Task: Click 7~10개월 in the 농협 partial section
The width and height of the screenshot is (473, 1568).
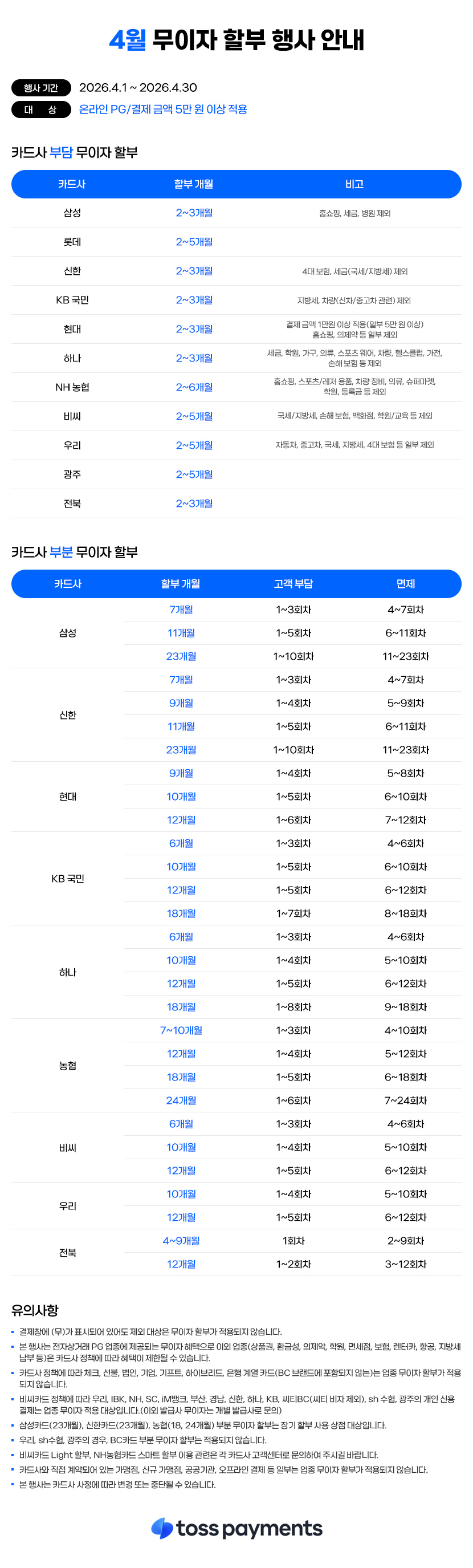Action: click(181, 1030)
